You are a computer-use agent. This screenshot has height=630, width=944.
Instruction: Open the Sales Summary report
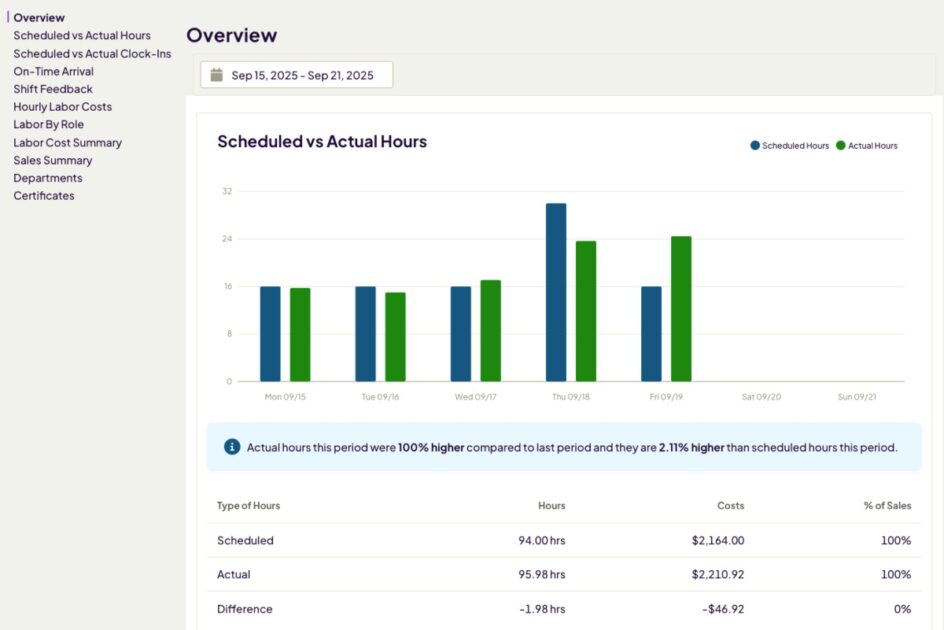tap(52, 160)
